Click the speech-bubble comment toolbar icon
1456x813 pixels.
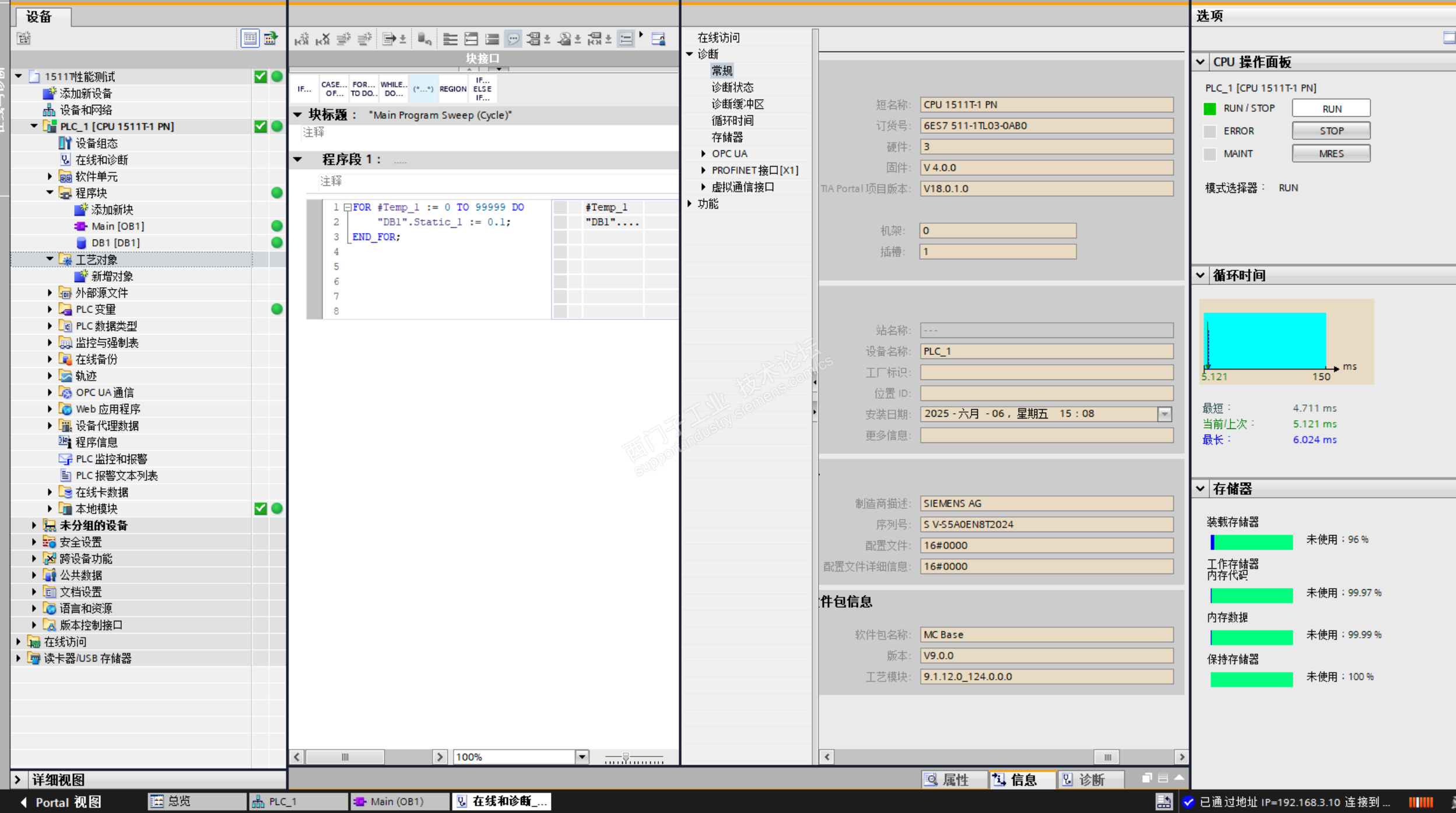click(x=513, y=39)
